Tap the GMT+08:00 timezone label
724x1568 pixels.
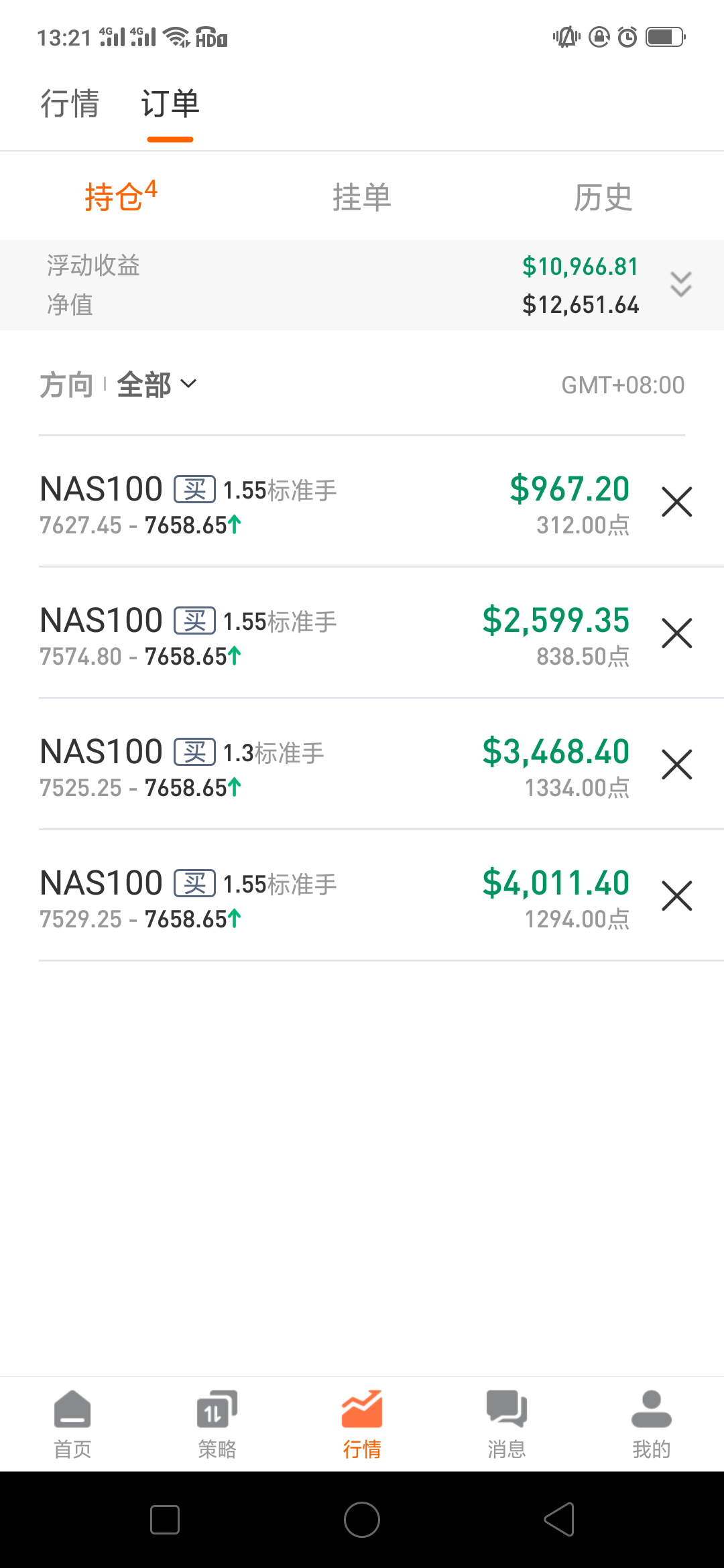click(623, 385)
